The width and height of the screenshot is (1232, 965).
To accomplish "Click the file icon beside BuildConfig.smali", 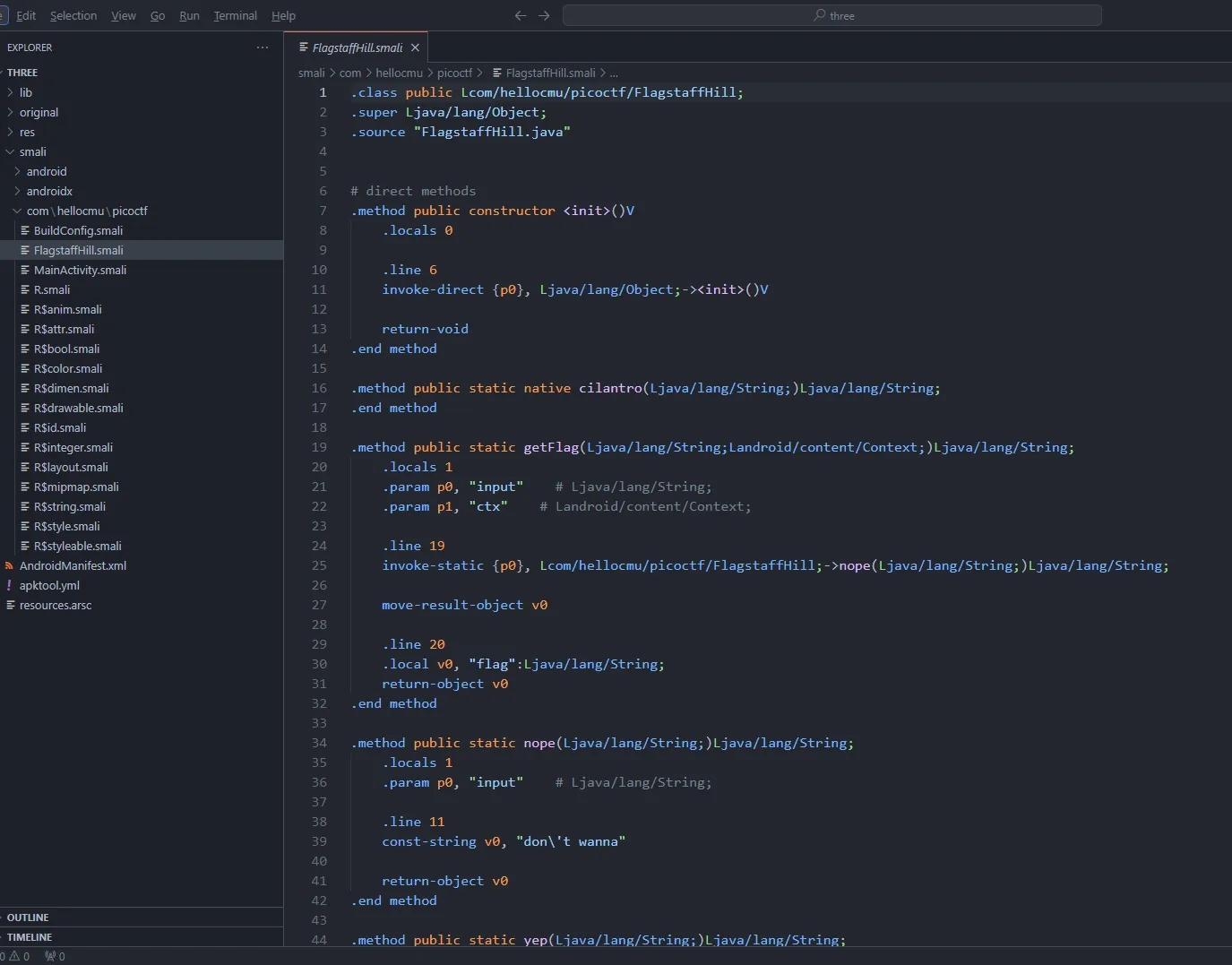I will (x=25, y=230).
